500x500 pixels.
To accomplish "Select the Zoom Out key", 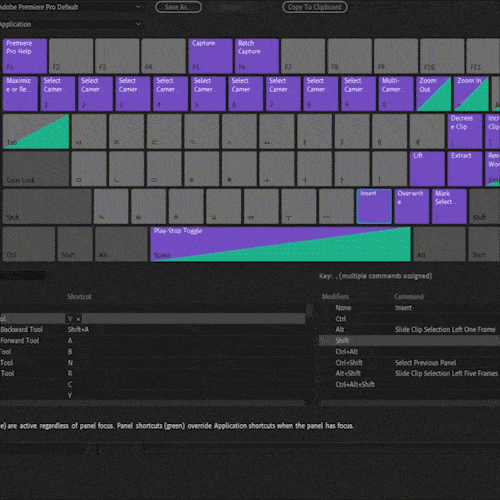I will click(434, 94).
